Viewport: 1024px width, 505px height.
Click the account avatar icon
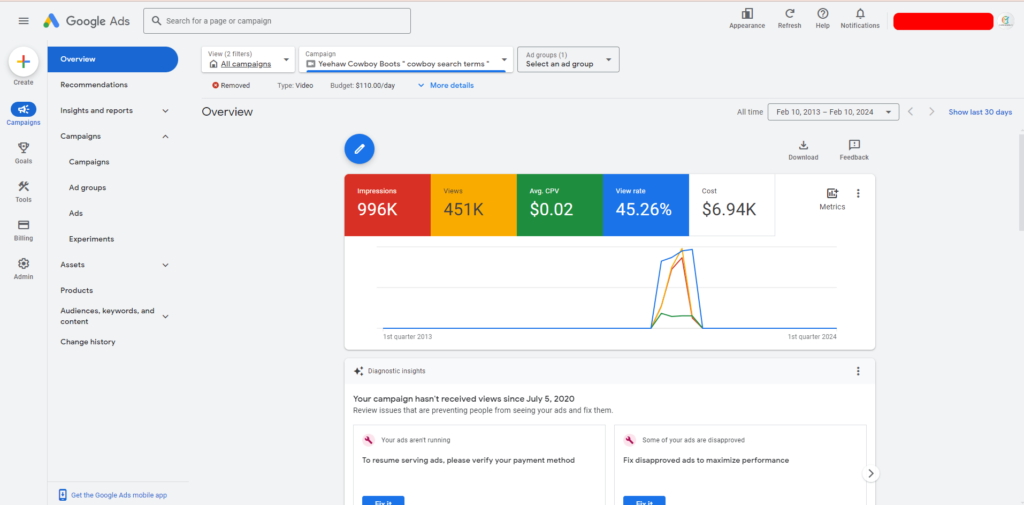coord(1006,21)
